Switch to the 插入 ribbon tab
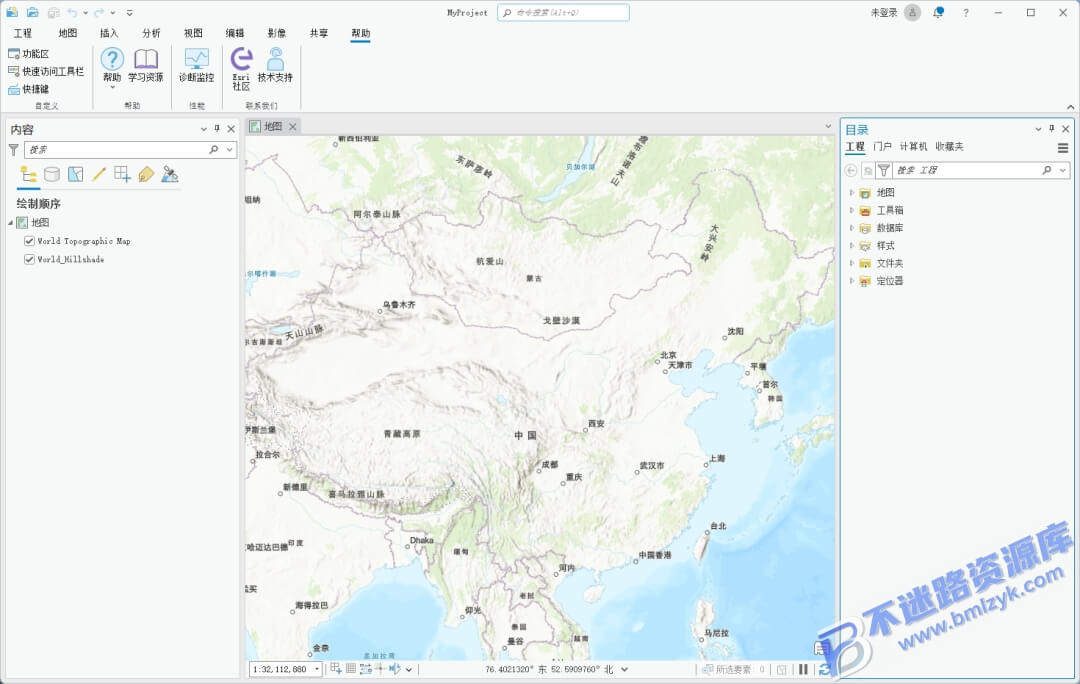The height and width of the screenshot is (684, 1080). pyautogui.click(x=109, y=33)
